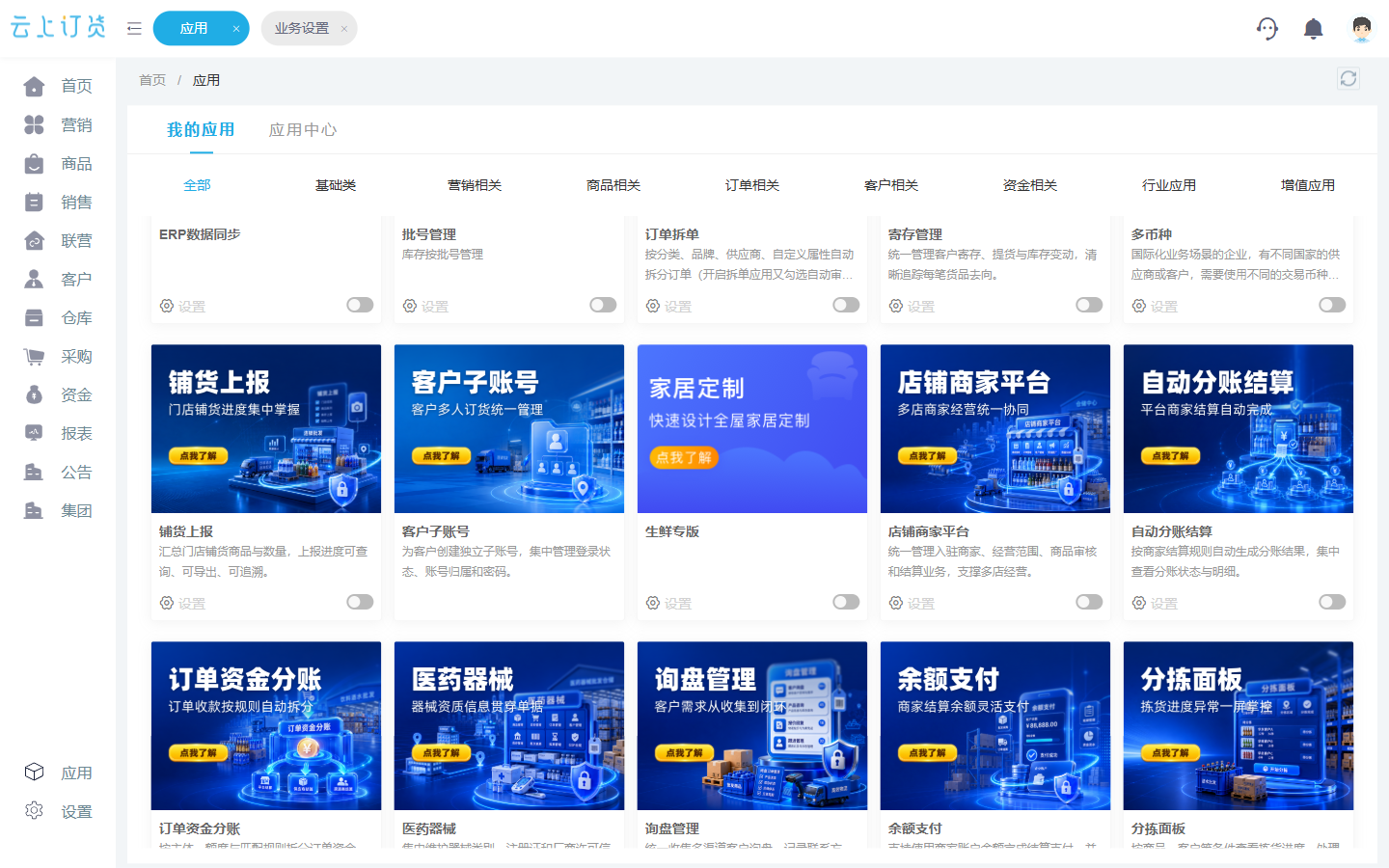Open the 询盘管理 banner thumbnail

tap(752, 725)
